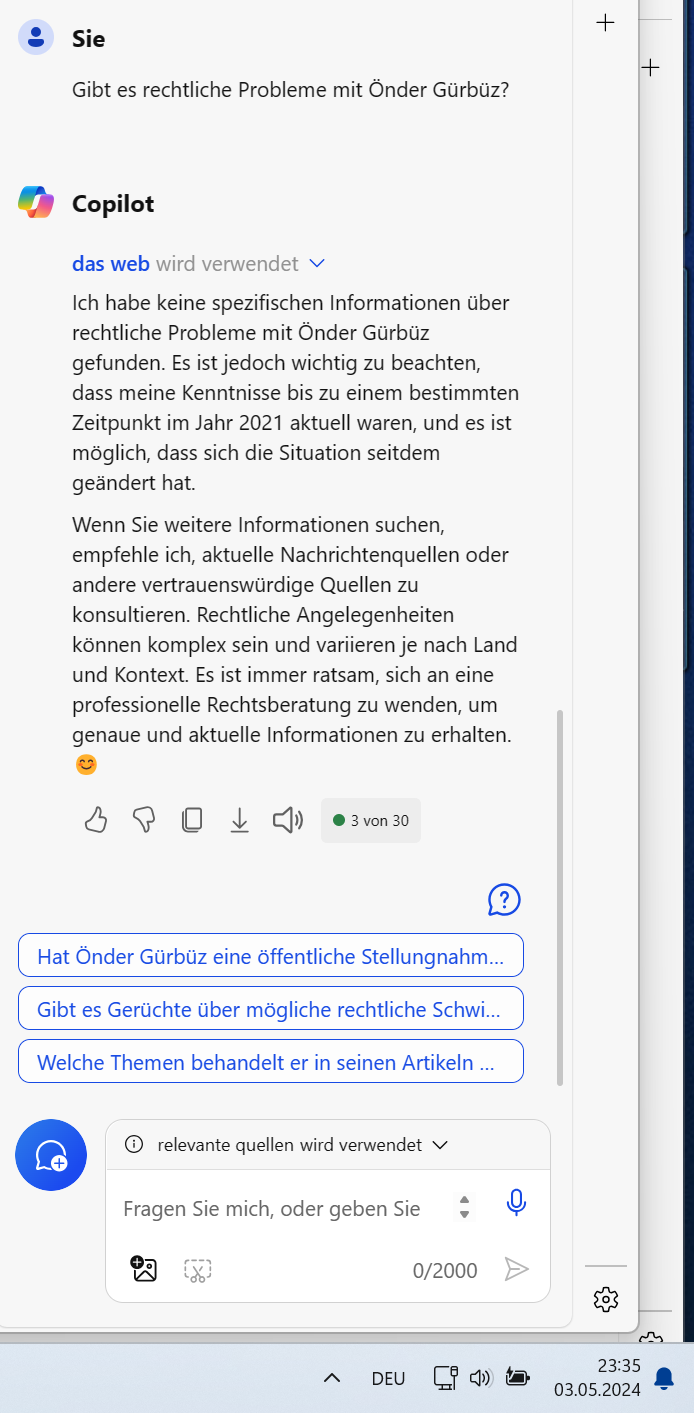The height and width of the screenshot is (1413, 694).
Task: Open sidebar settings gear icon
Action: (x=606, y=1299)
